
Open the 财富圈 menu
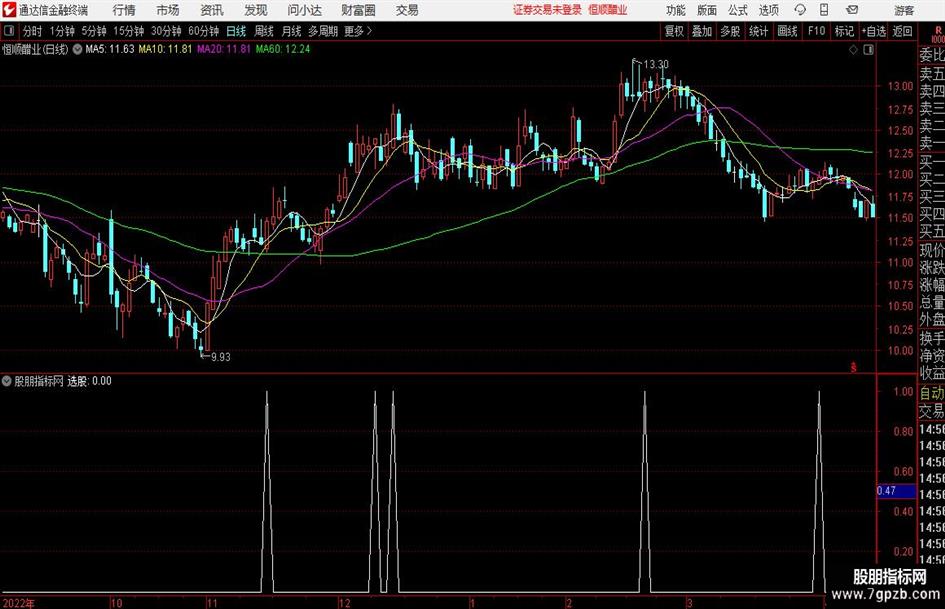click(x=358, y=10)
